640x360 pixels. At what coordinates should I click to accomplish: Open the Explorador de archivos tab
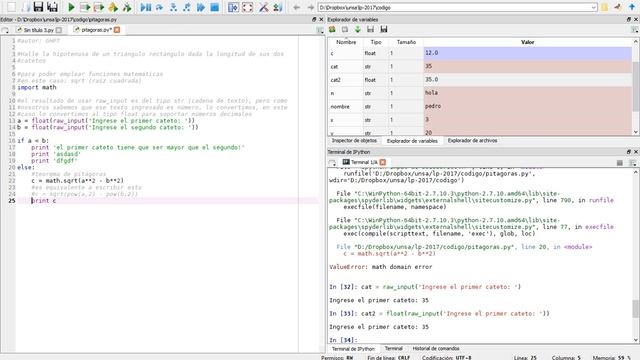(x=472, y=140)
